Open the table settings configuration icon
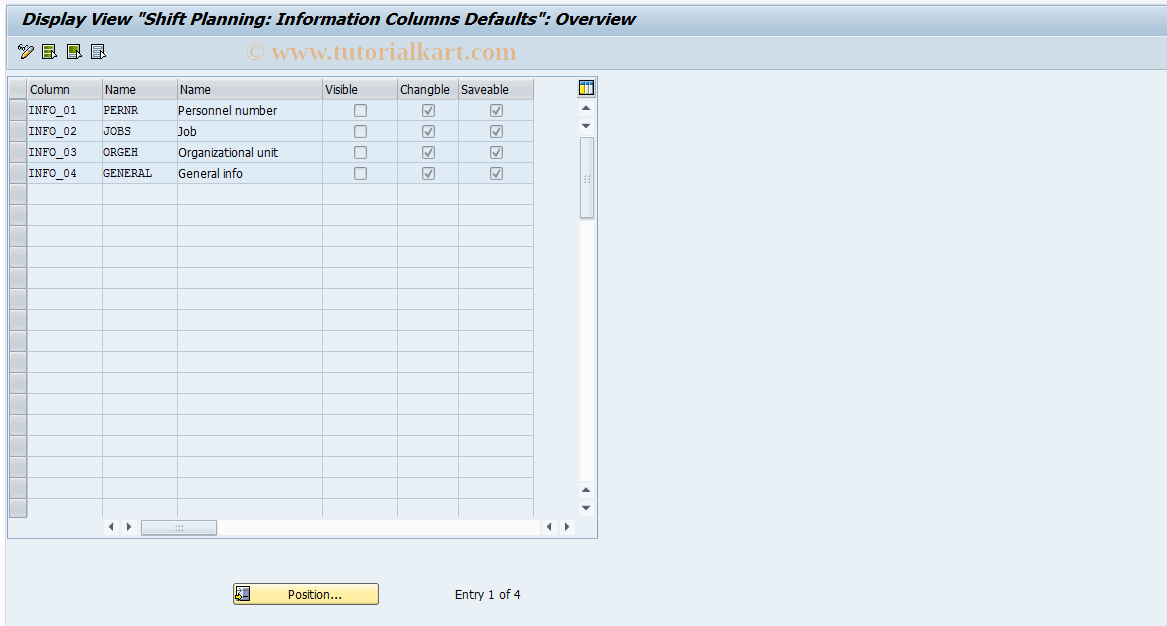Viewport: 1167px width, 626px height. point(586,89)
